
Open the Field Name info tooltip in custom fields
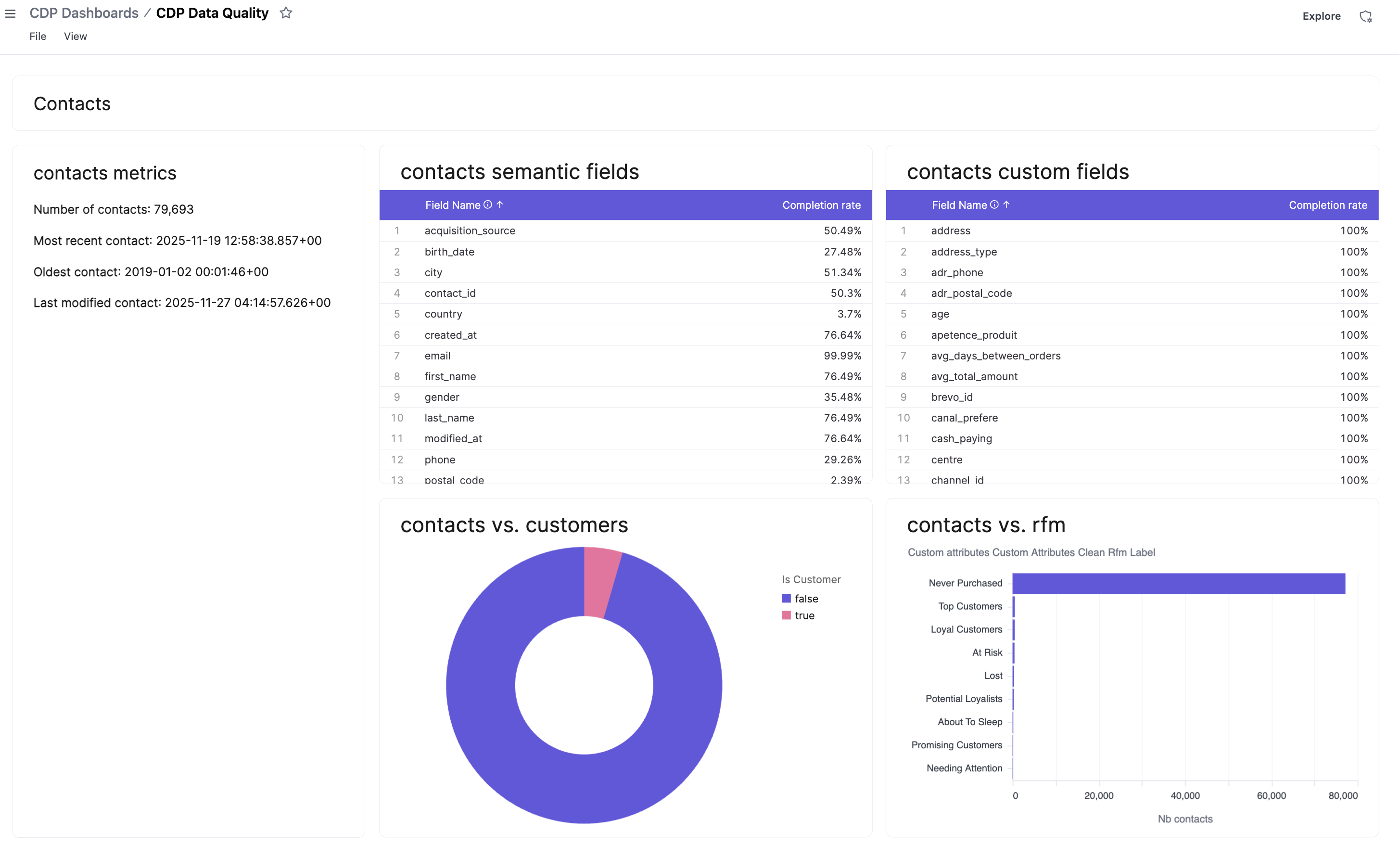(x=994, y=205)
